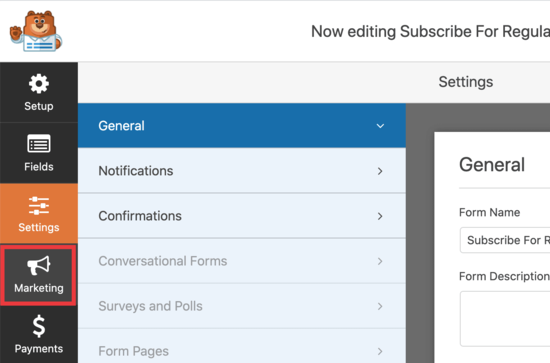550x363 pixels.
Task: Open the Notifications settings section
Action: [x=242, y=171]
